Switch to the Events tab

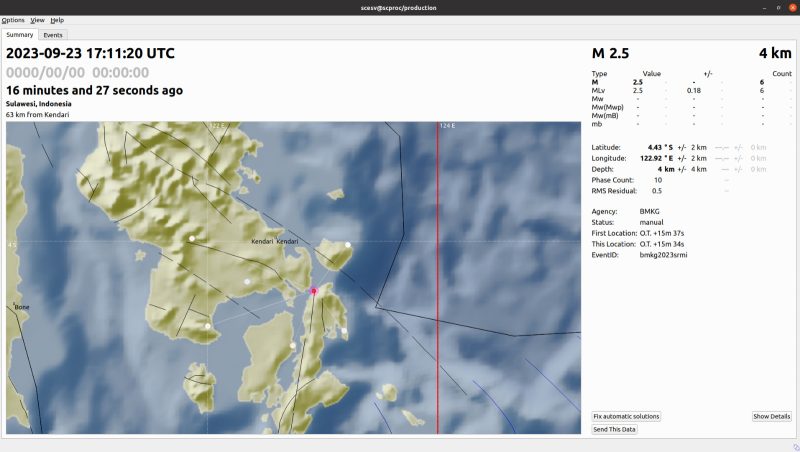pyautogui.click(x=52, y=35)
